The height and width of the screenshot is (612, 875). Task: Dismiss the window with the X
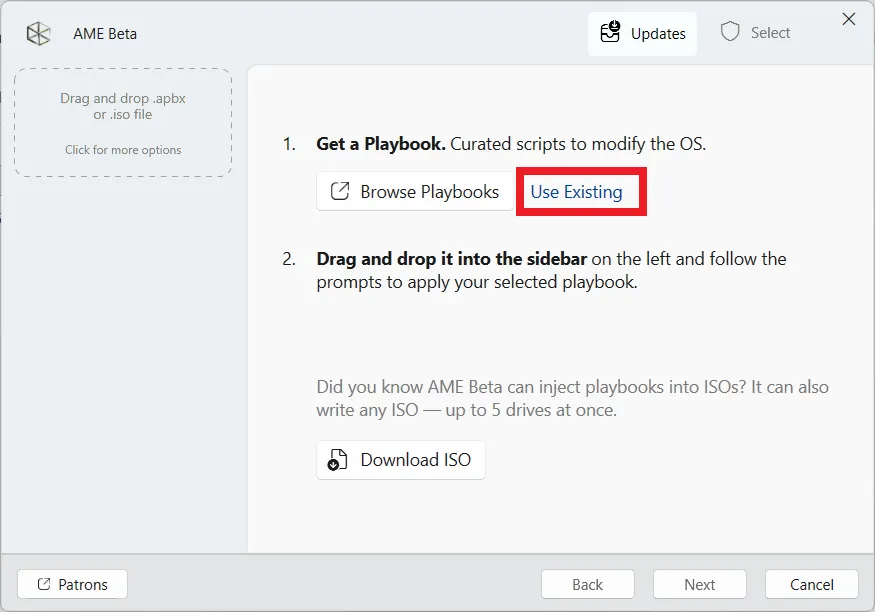[849, 18]
